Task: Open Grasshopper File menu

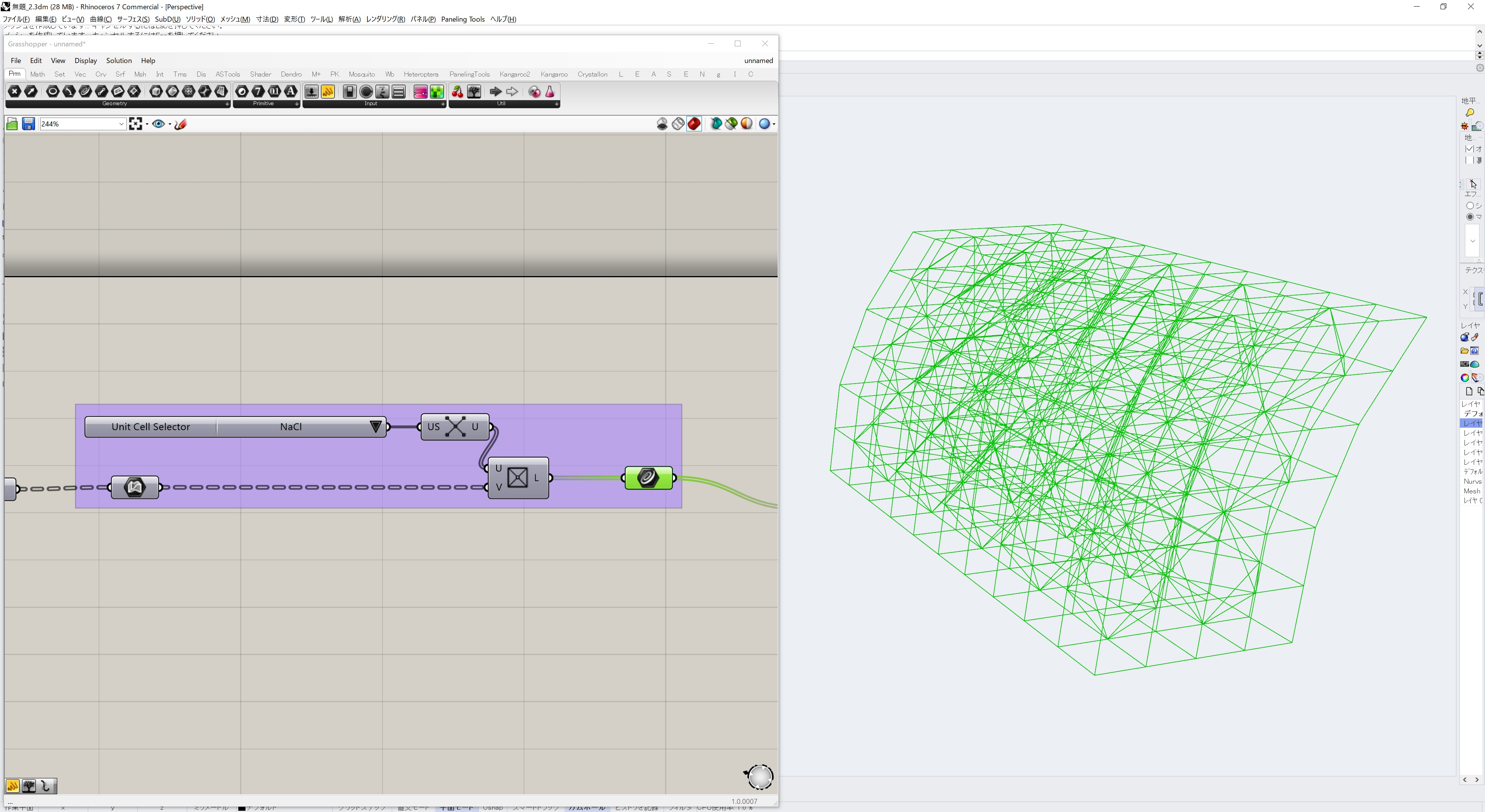Action: (x=15, y=60)
